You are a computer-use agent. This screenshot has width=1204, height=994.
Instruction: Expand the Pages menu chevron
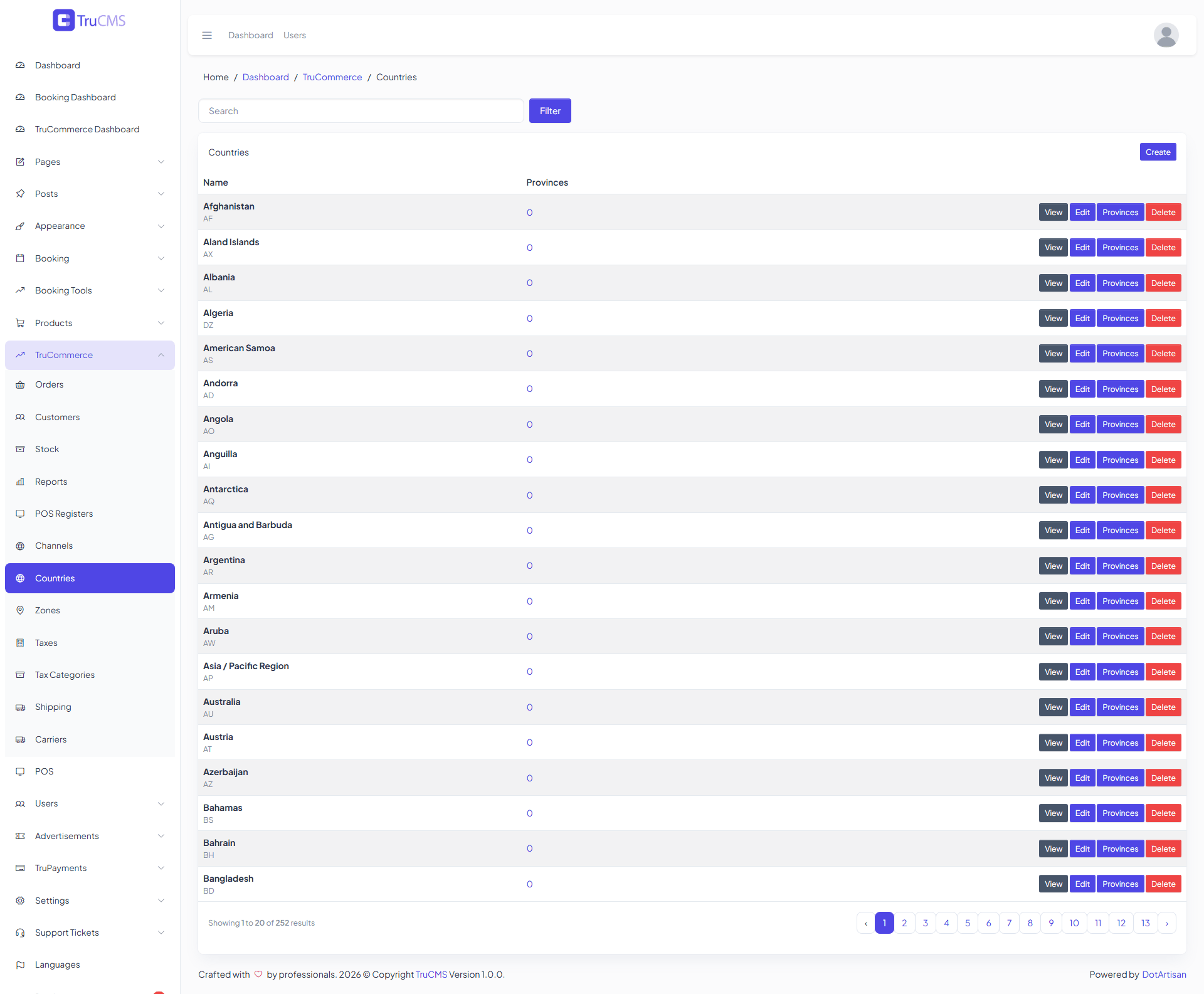point(161,162)
